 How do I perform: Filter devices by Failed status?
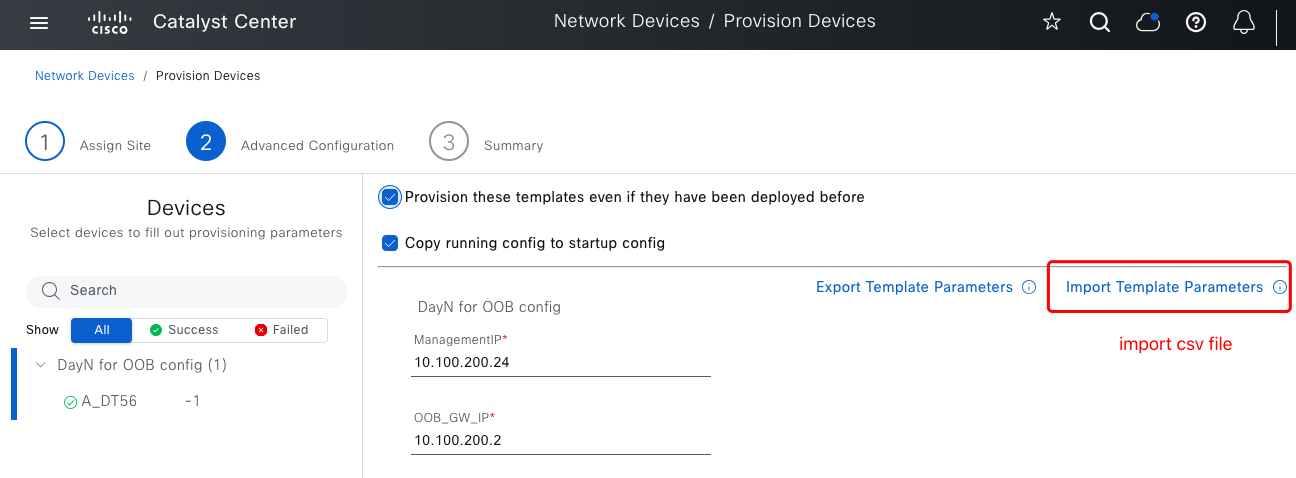tap(281, 330)
